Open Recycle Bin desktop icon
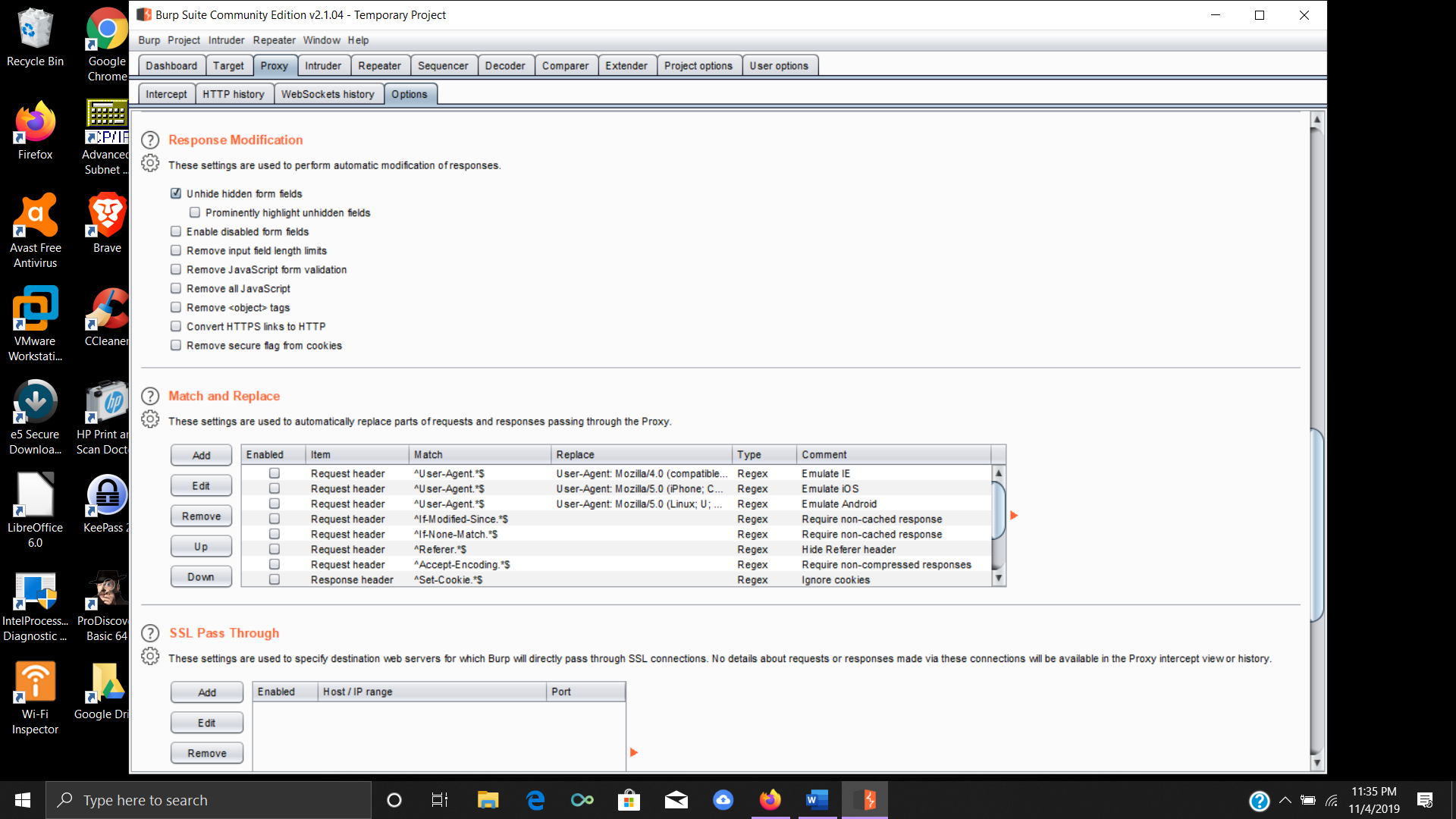This screenshot has height=819, width=1456. pyautogui.click(x=35, y=38)
